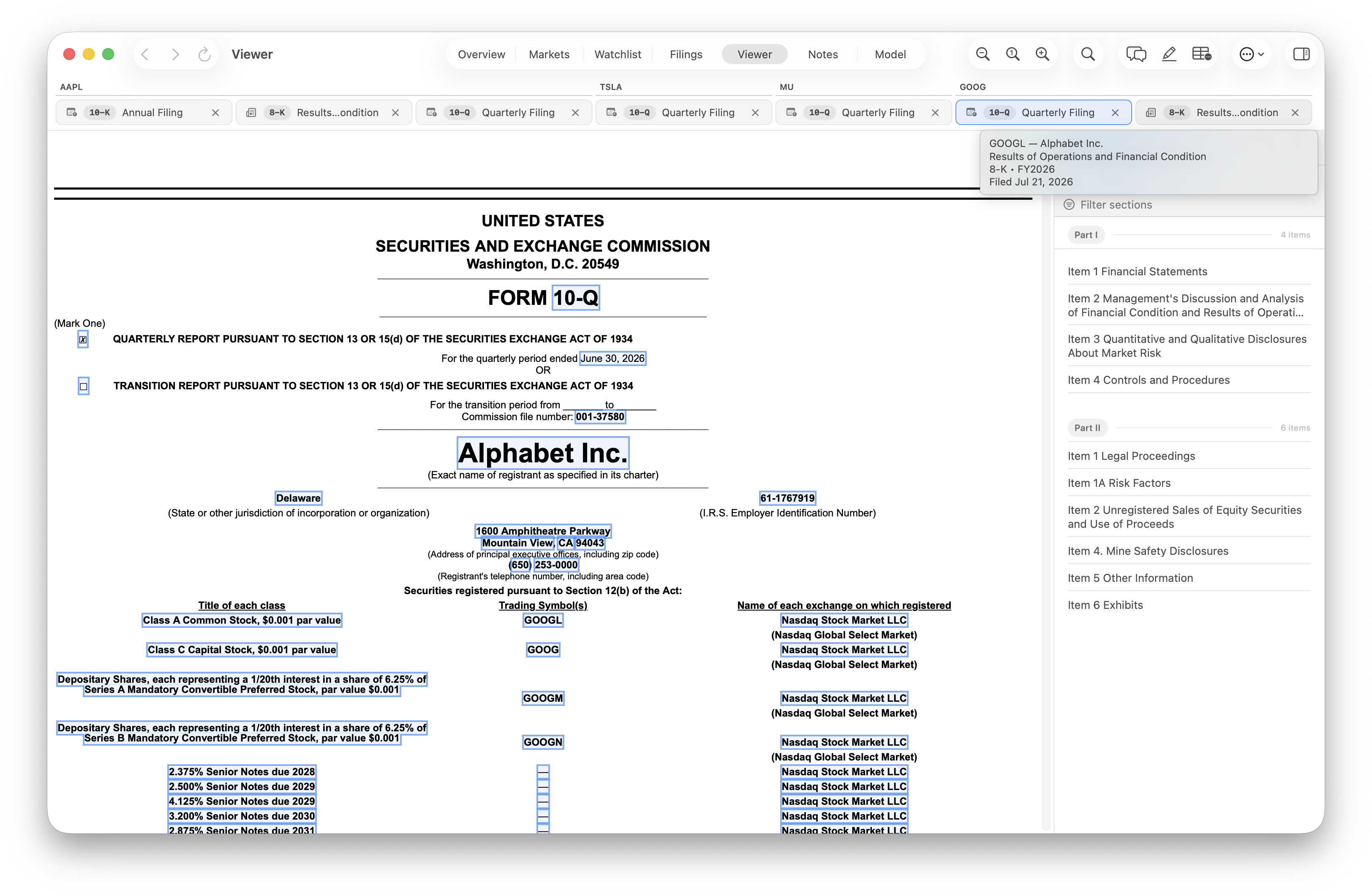Switch to the Overview tab

pyautogui.click(x=482, y=54)
